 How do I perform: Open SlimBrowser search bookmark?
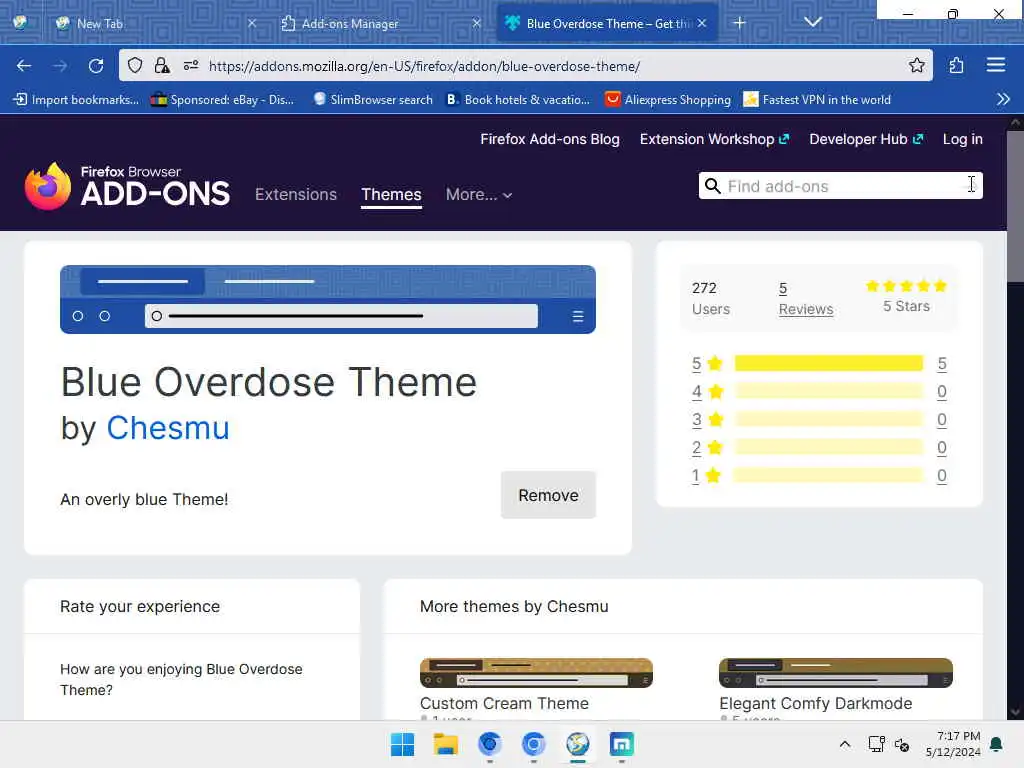(373, 99)
